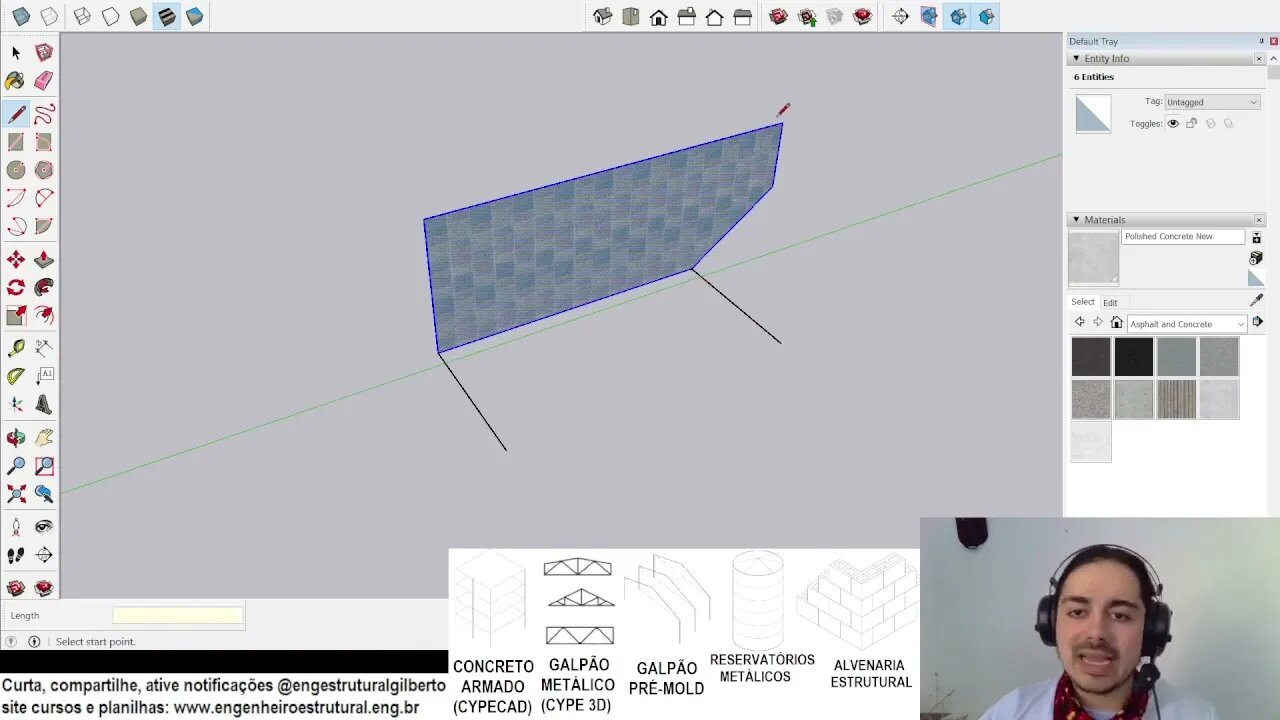The height and width of the screenshot is (720, 1280).
Task: Select the 2 Point Arc tool
Action: pyautogui.click(x=44, y=198)
